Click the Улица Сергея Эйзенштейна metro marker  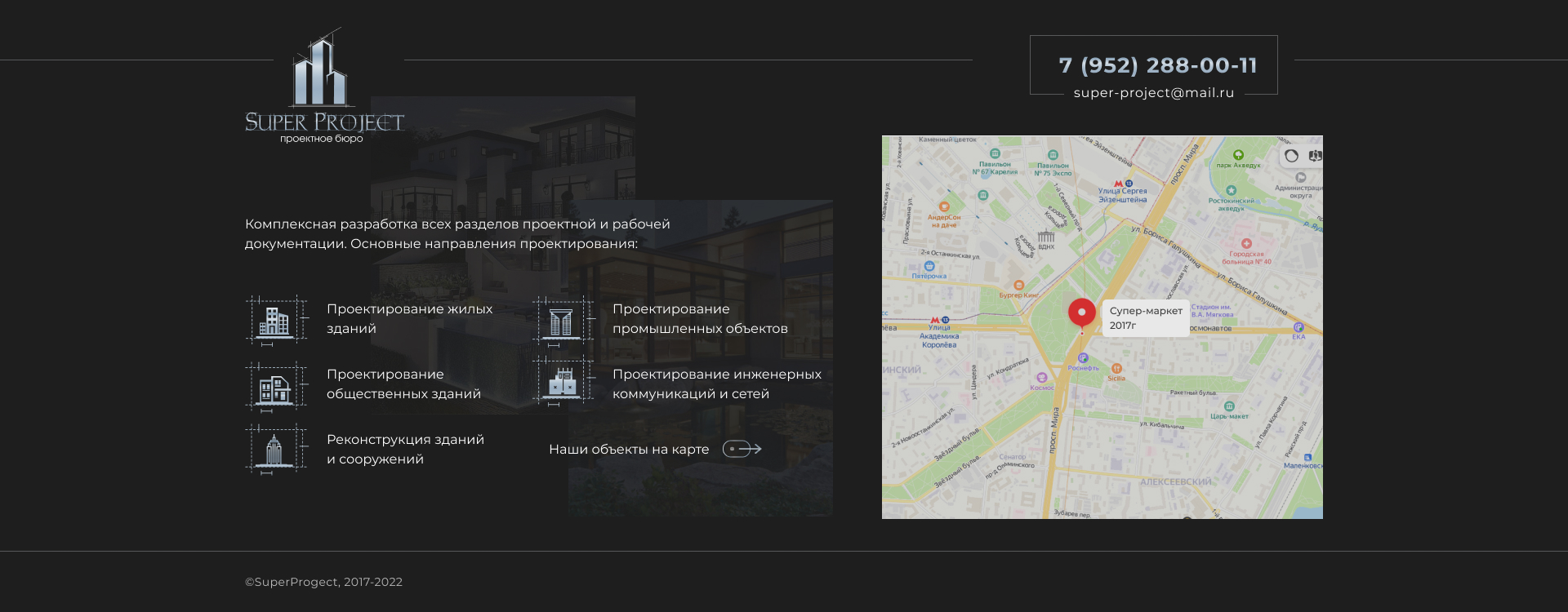(x=1123, y=184)
